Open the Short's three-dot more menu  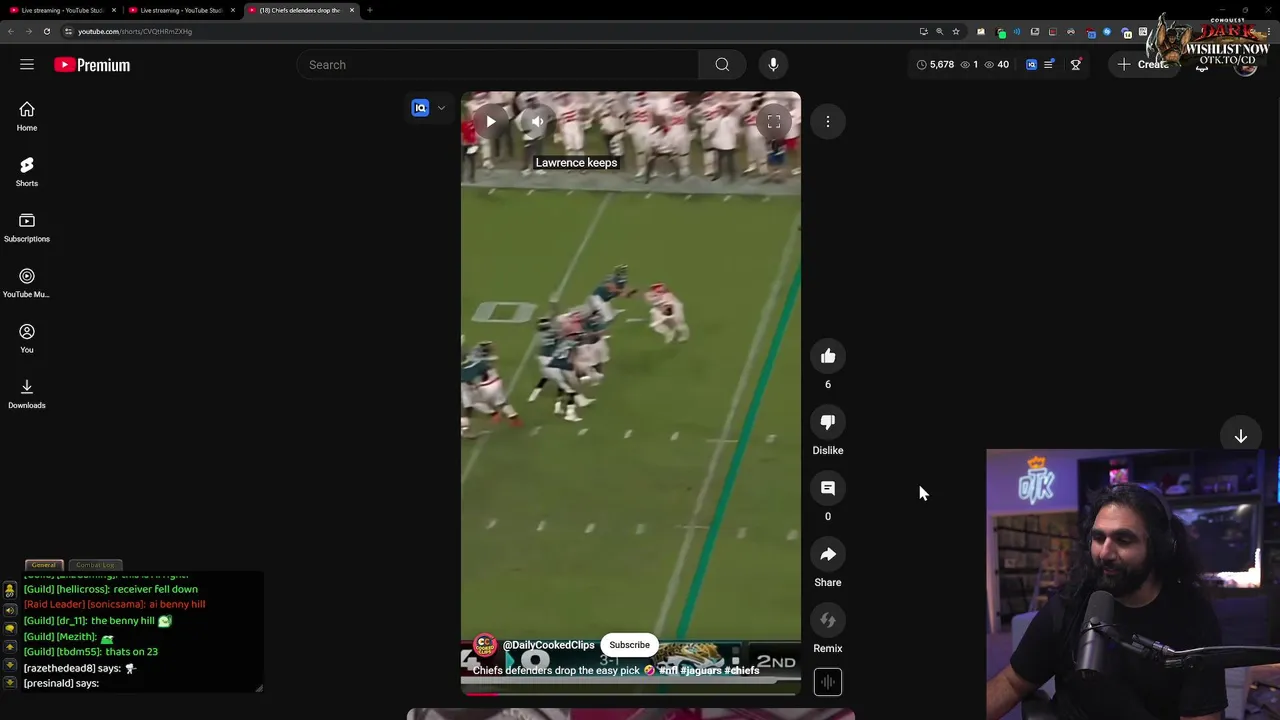828,122
